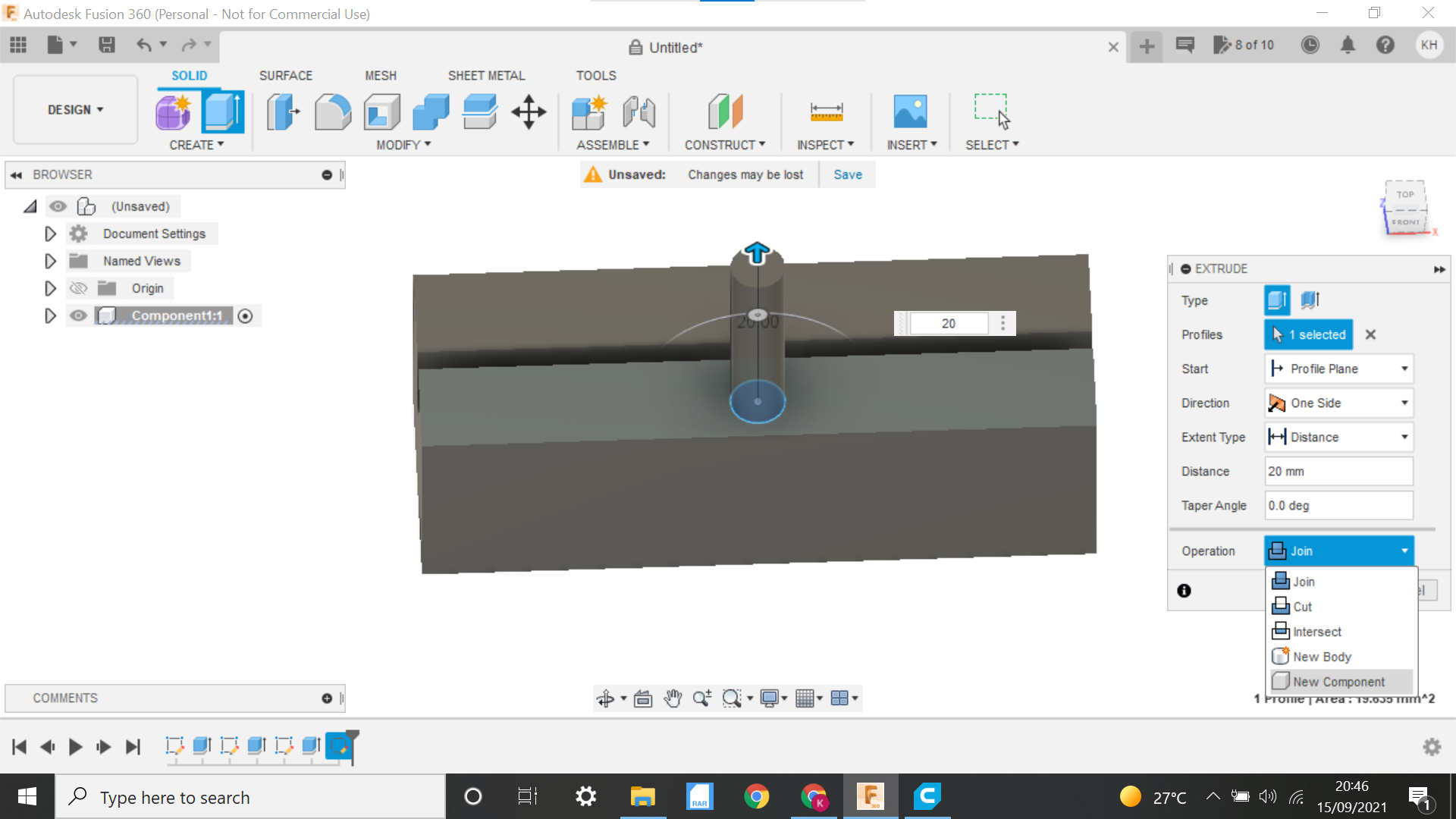Viewport: 1456px width, 819px height.
Task: Expand the Document Settings tree item
Action: pos(50,234)
